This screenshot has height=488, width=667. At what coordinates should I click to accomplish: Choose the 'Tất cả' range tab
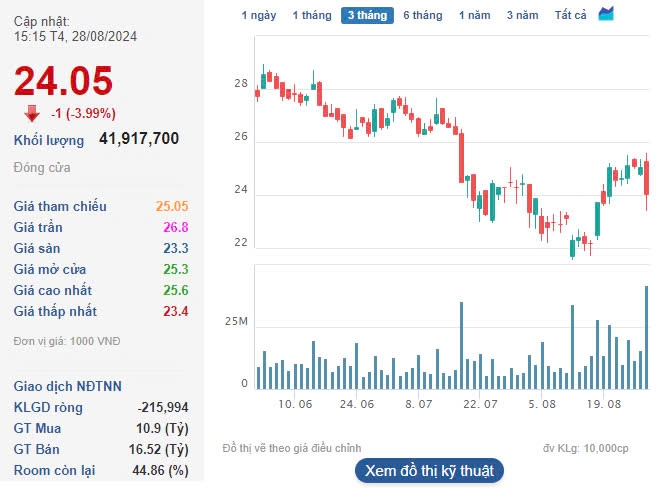click(570, 15)
